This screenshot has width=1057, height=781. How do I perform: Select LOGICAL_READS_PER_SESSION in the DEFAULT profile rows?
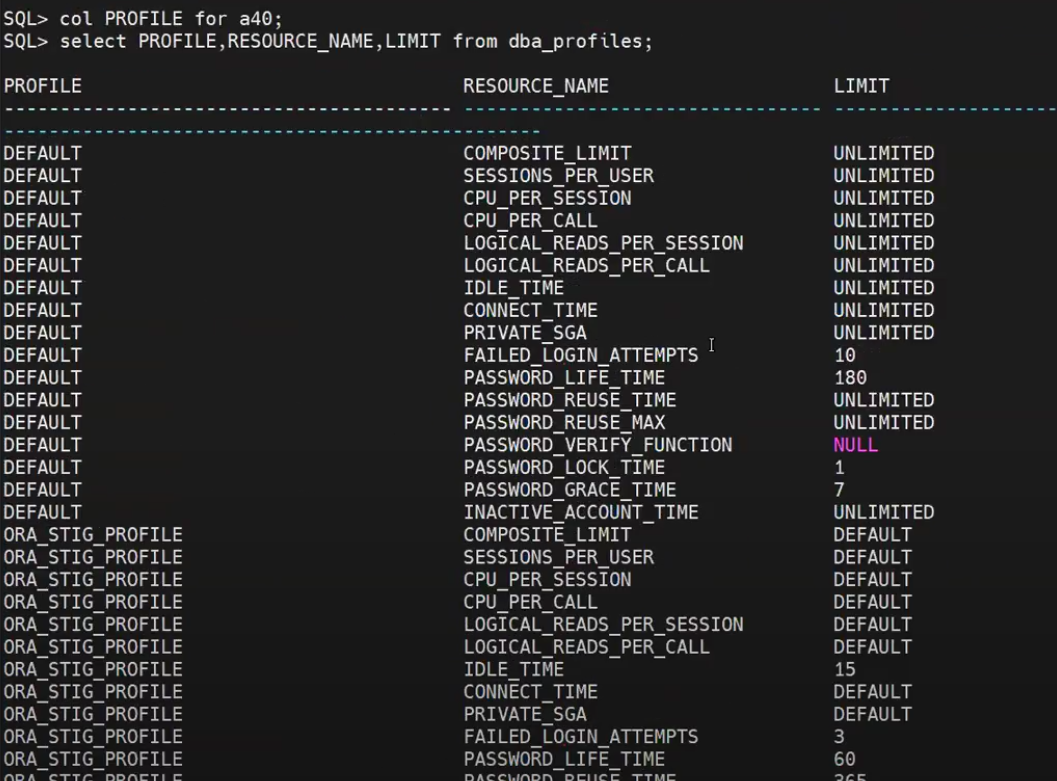[x=603, y=243]
